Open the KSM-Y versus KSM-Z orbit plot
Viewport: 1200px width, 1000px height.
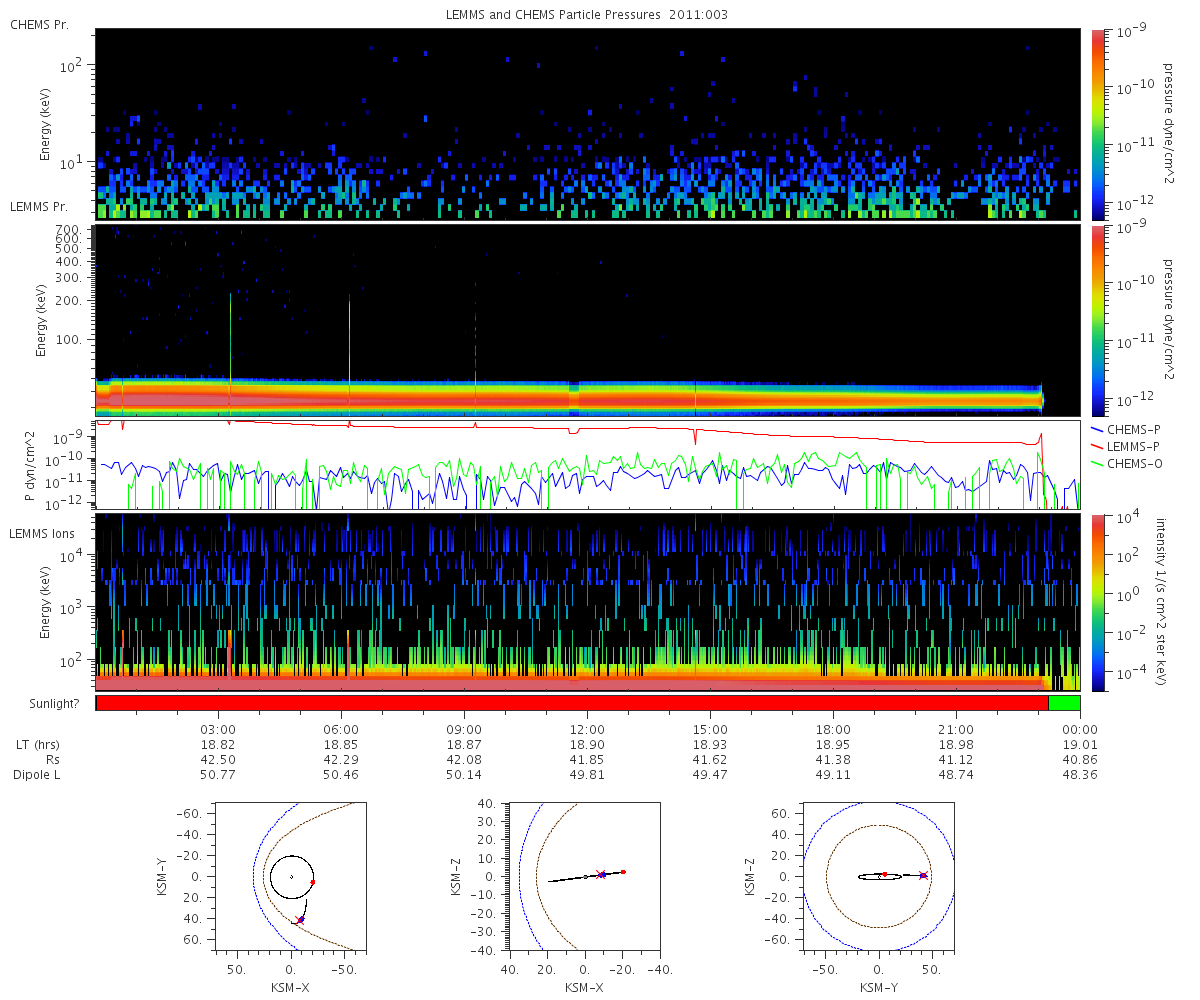878,876
